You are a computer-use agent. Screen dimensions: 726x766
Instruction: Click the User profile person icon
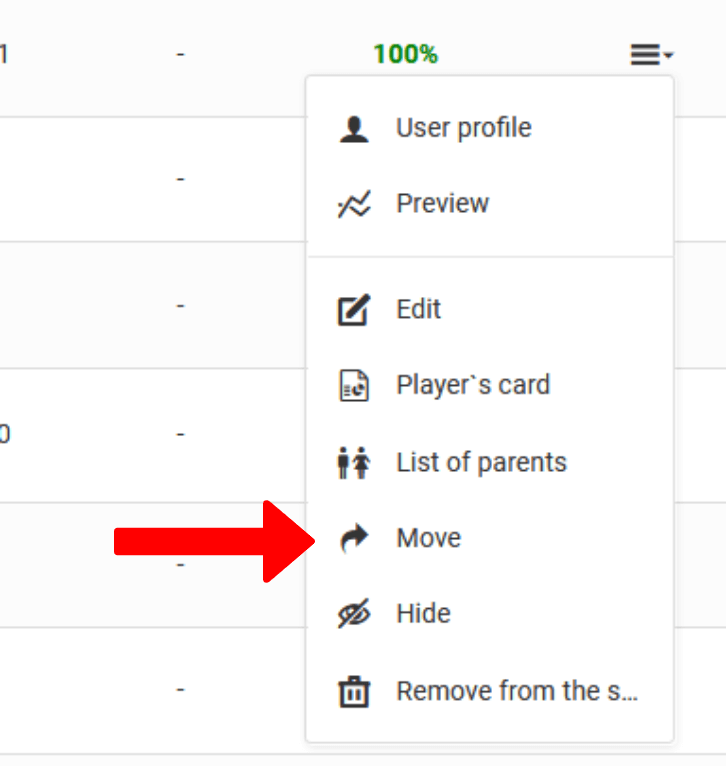(x=354, y=129)
